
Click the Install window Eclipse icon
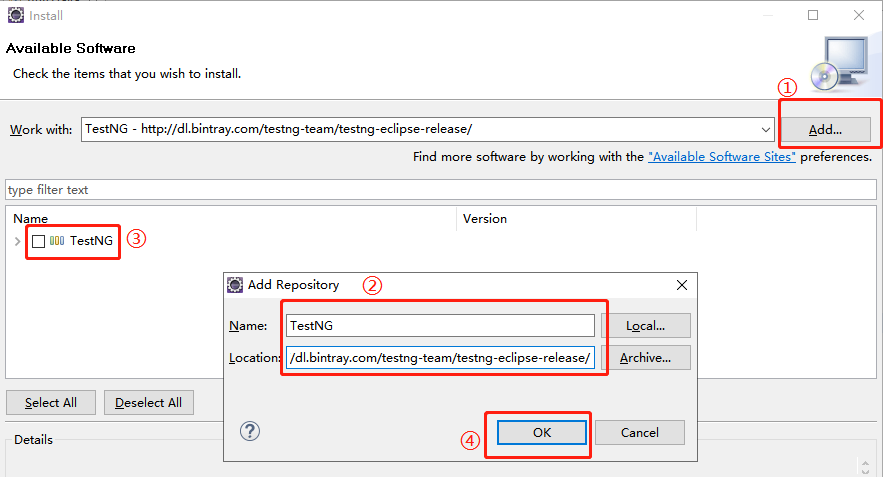click(16, 15)
